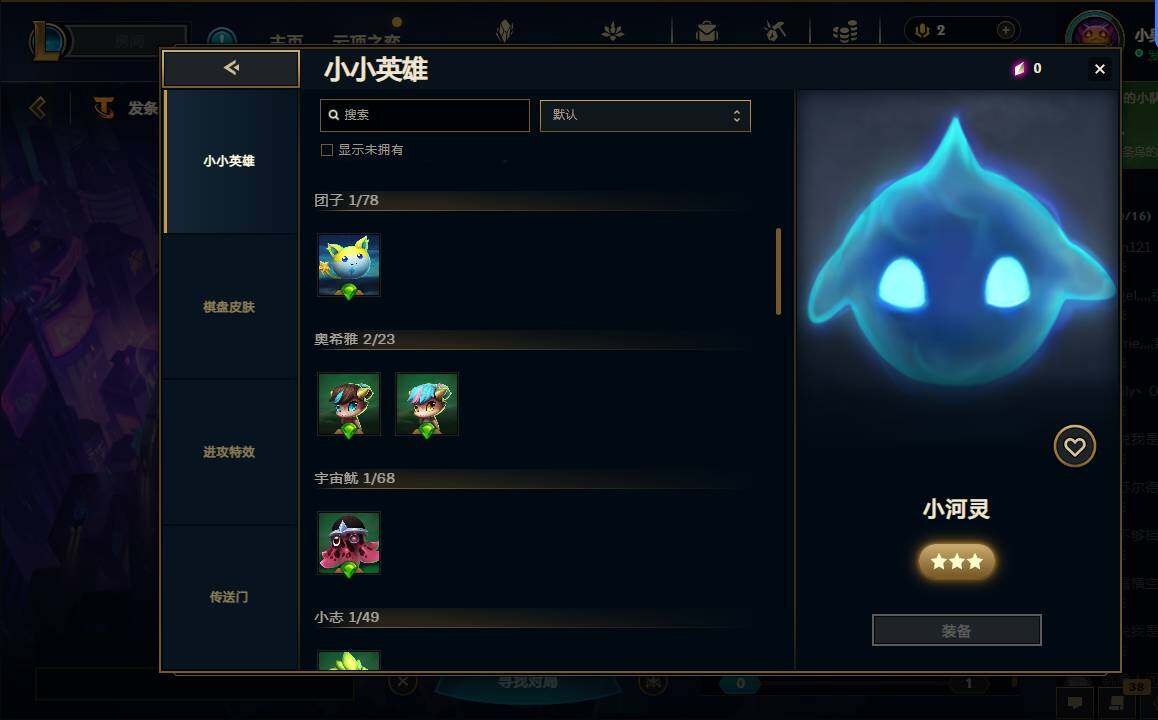Focus the 搜索 search field

point(425,115)
